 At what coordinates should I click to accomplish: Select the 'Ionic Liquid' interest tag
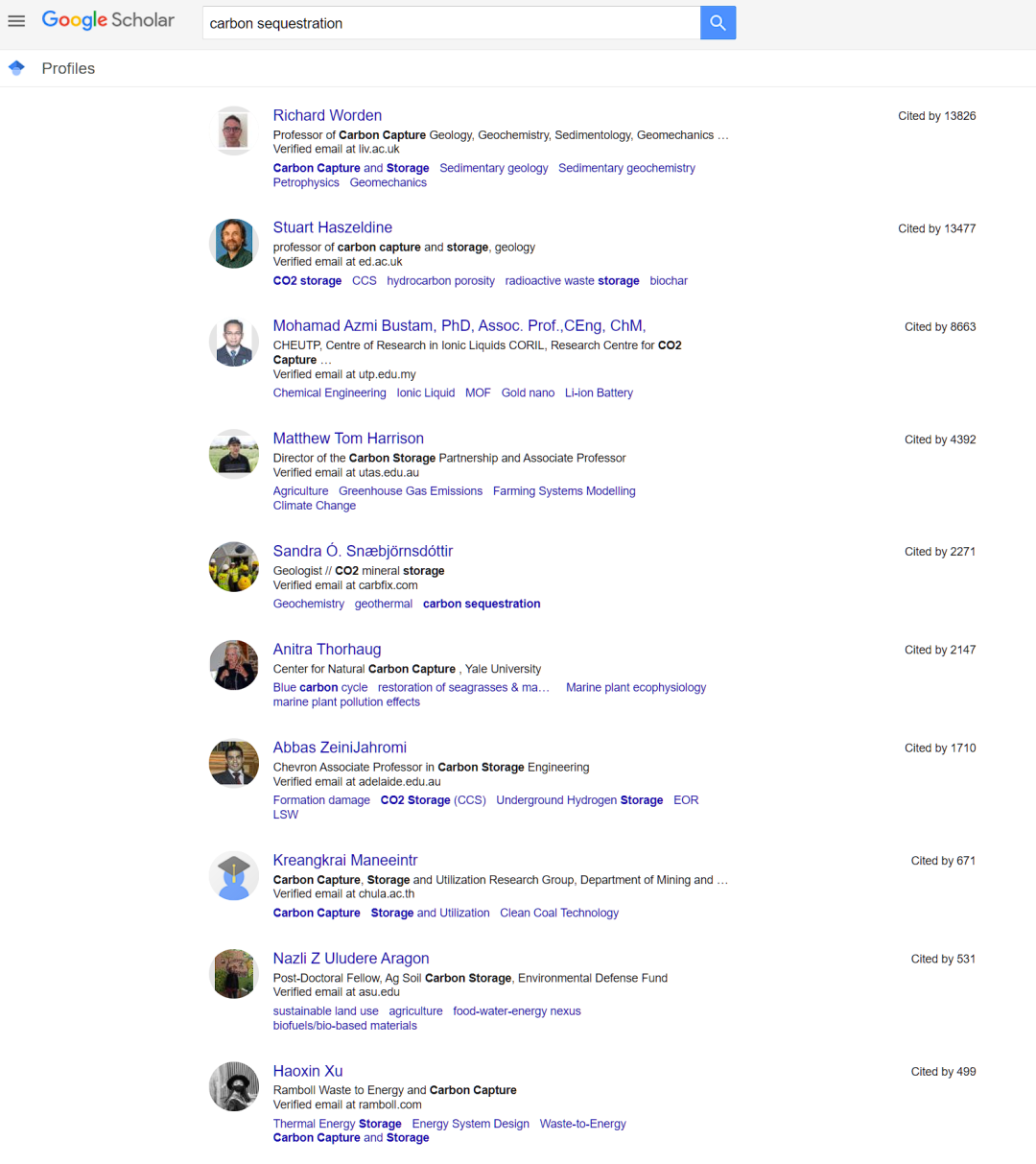[426, 392]
